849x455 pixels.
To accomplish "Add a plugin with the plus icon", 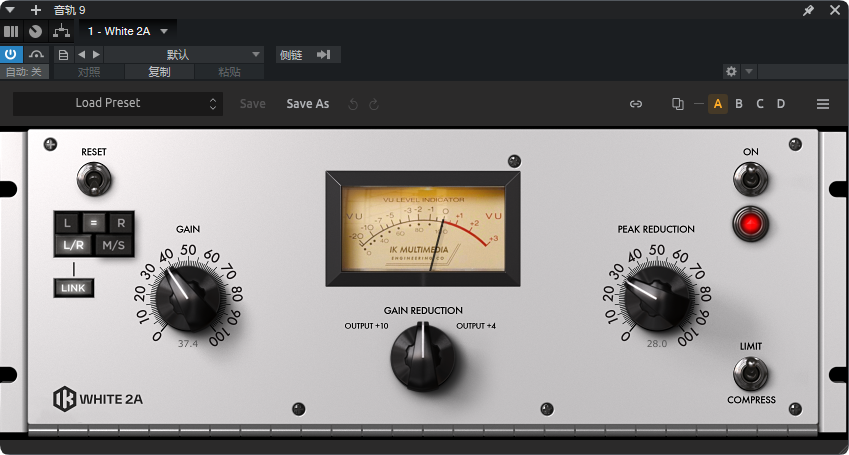I will pos(36,10).
